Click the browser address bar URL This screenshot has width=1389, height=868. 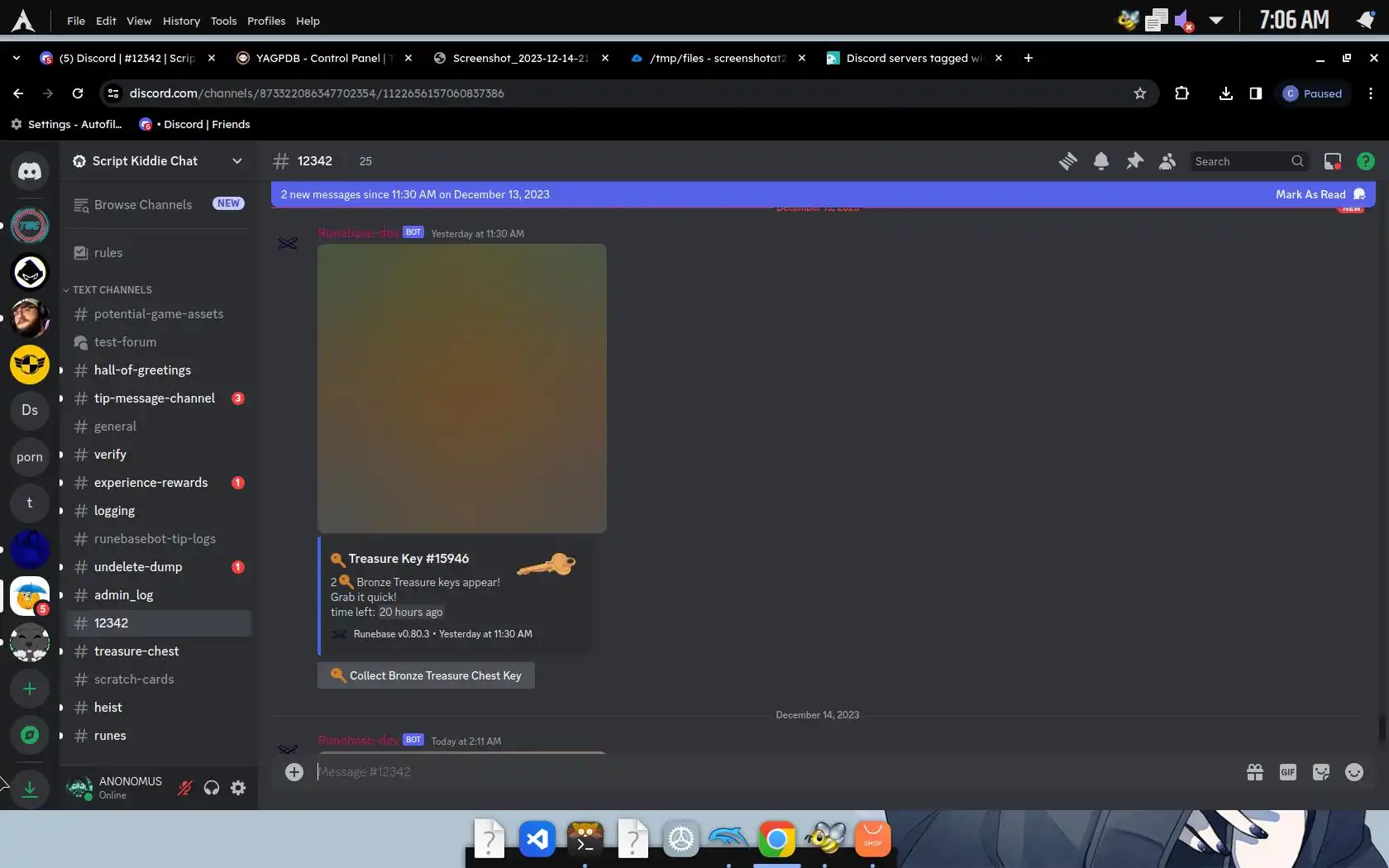[x=317, y=93]
